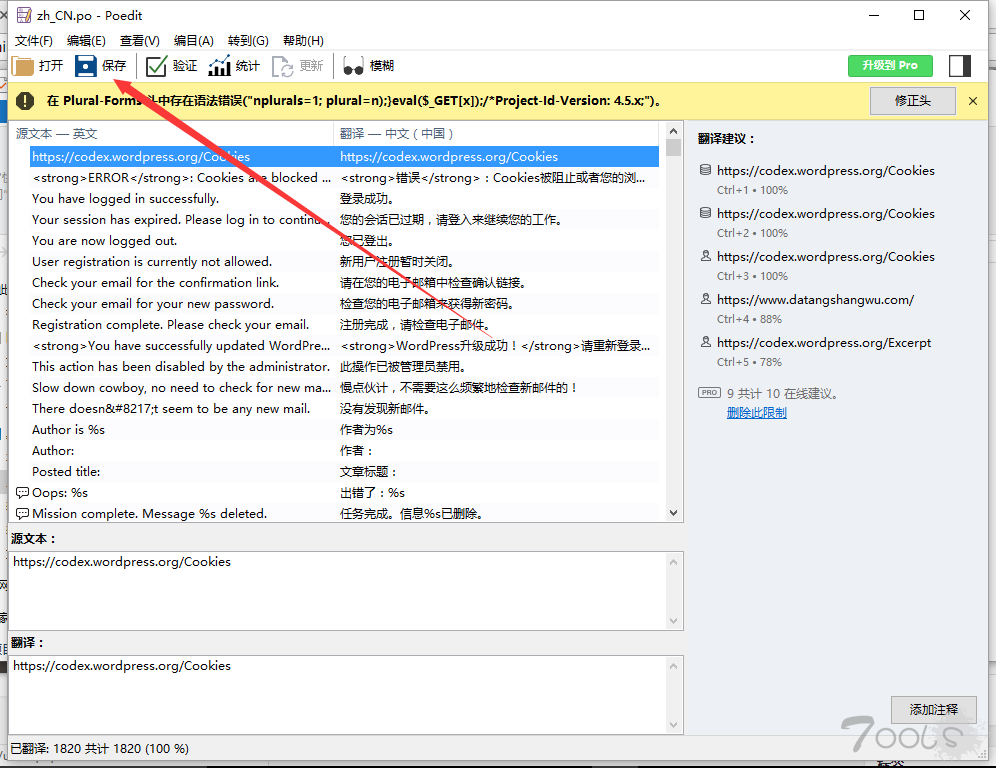Click the 添加注释 add comment button
Image resolution: width=996 pixels, height=768 pixels.
(933, 710)
